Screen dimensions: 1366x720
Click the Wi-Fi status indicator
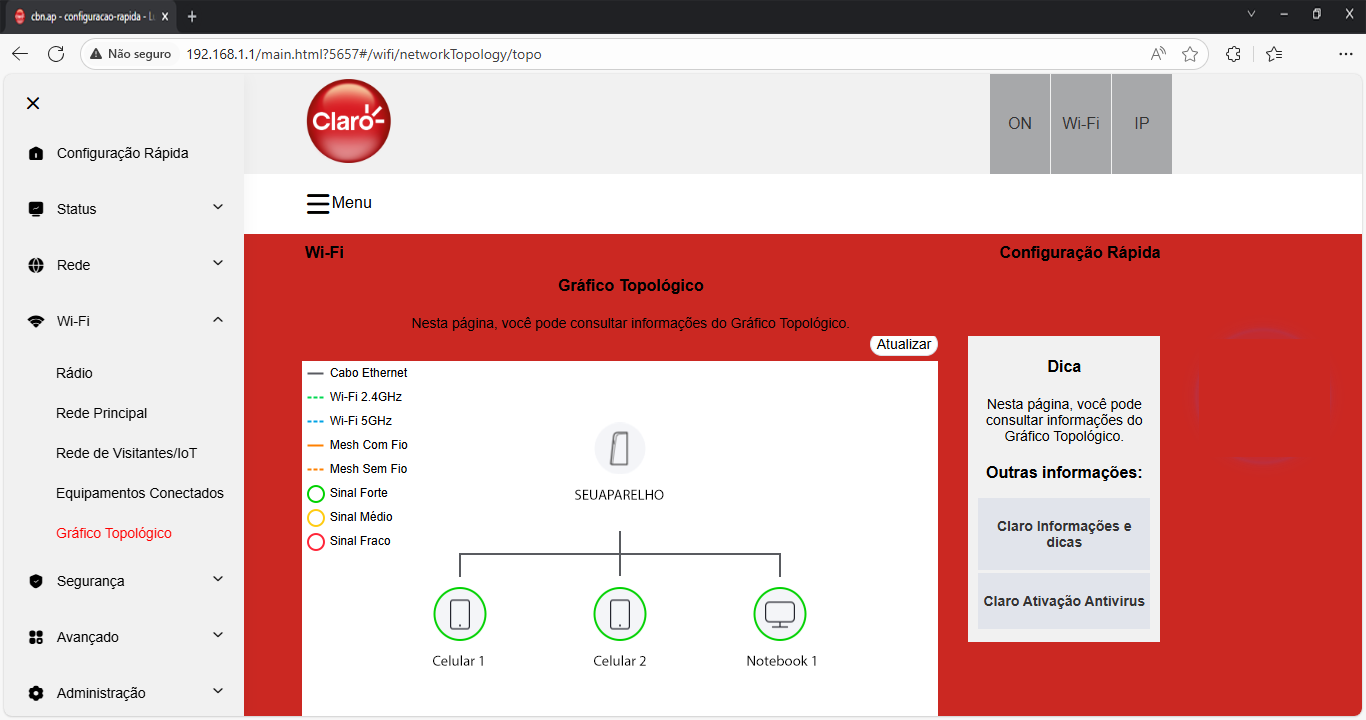pos(1080,124)
